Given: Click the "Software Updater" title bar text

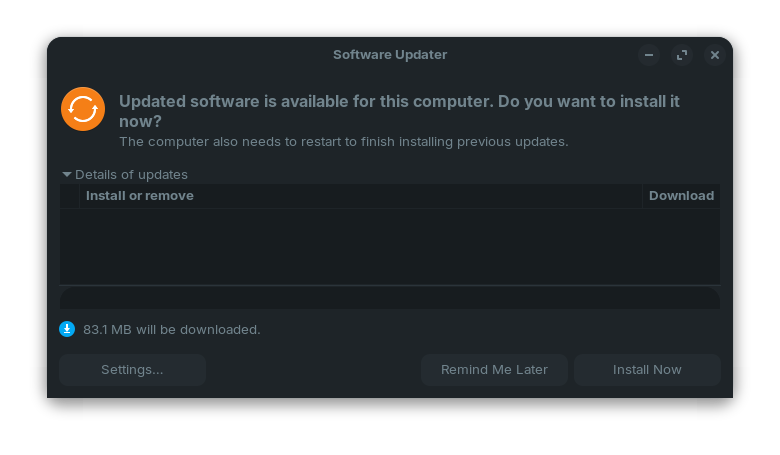Looking at the screenshot, I should pyautogui.click(x=390, y=55).
